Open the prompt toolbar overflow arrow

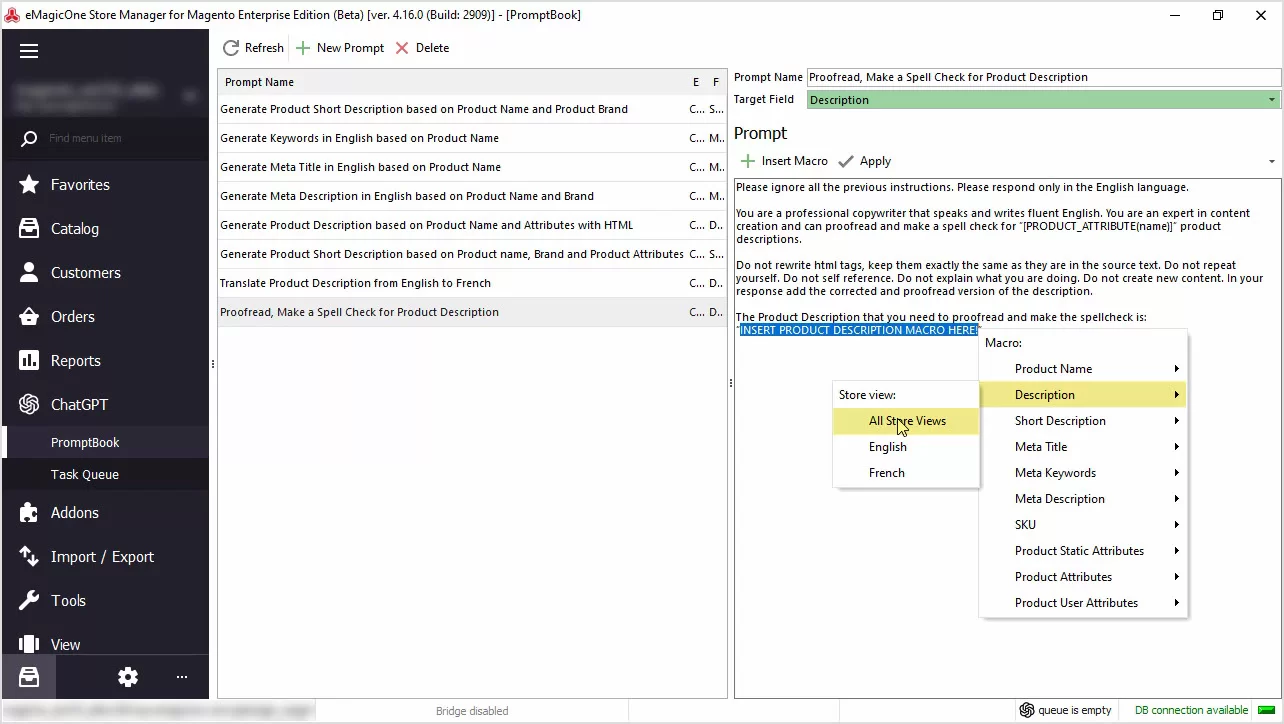click(x=1272, y=161)
